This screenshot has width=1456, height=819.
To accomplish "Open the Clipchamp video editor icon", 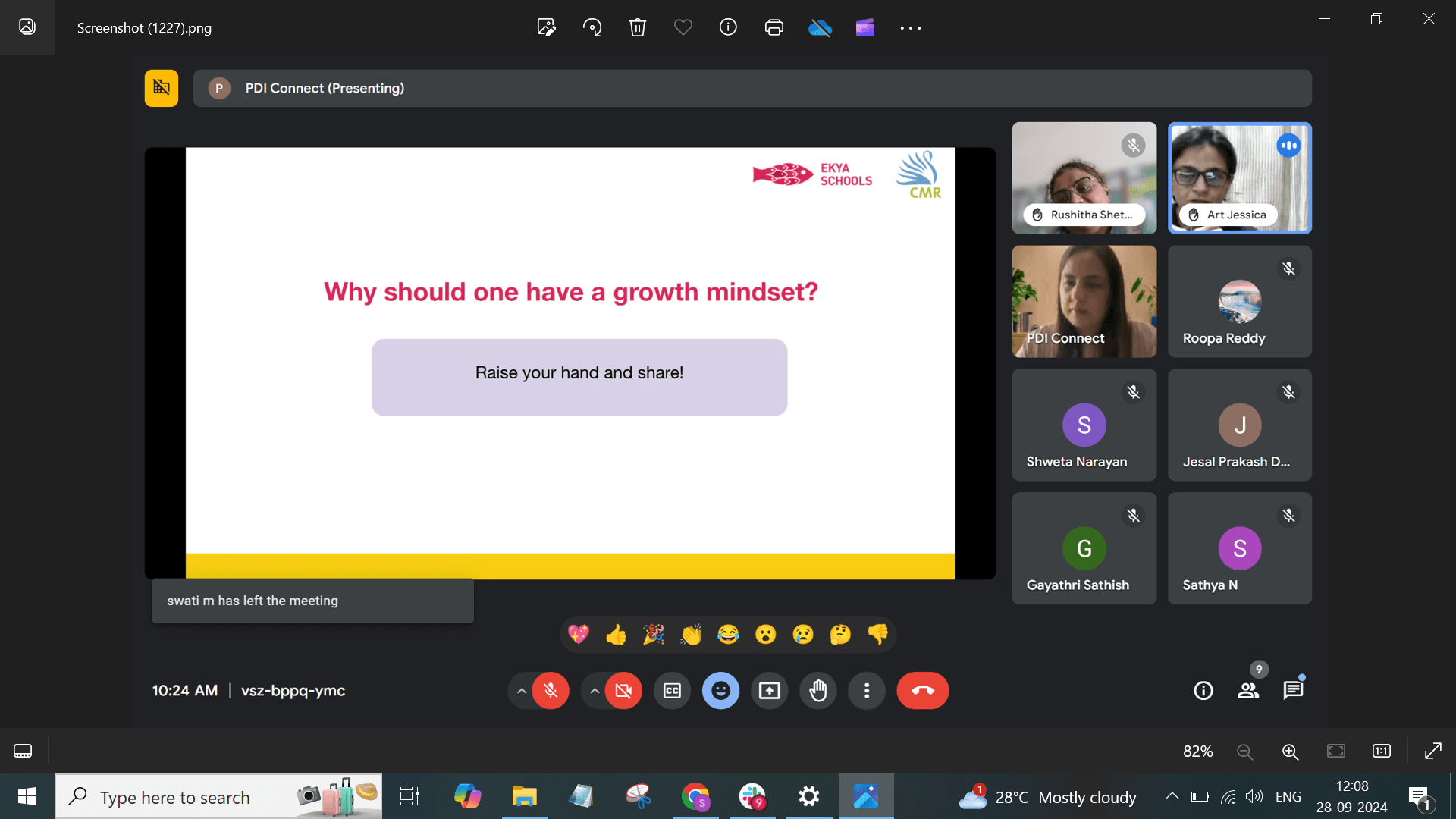I will point(865,28).
